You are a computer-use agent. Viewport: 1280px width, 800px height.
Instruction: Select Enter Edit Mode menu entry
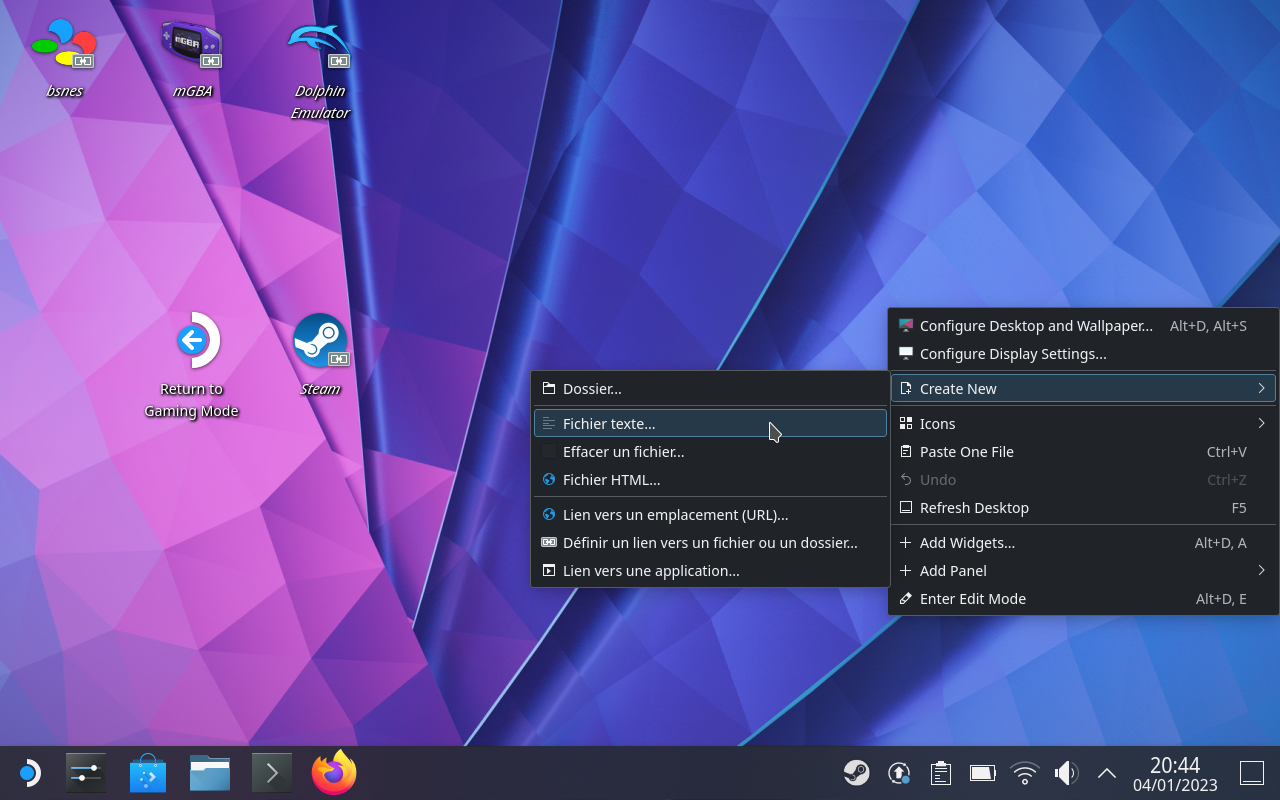point(972,599)
